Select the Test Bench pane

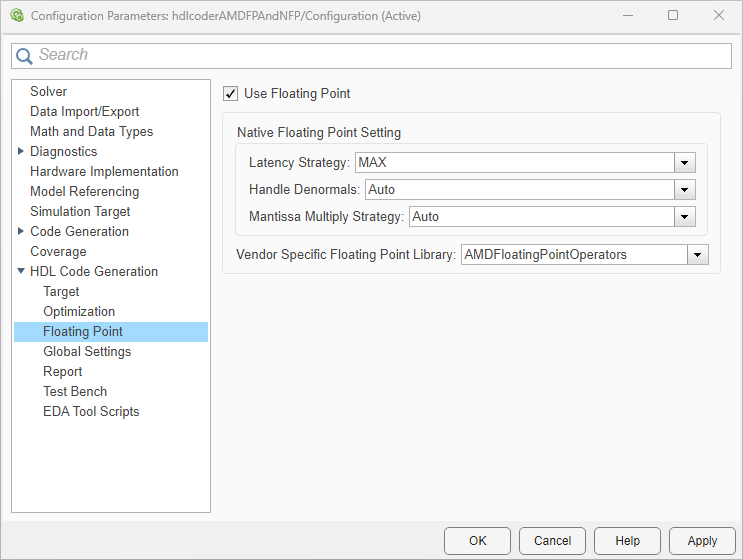[75, 392]
